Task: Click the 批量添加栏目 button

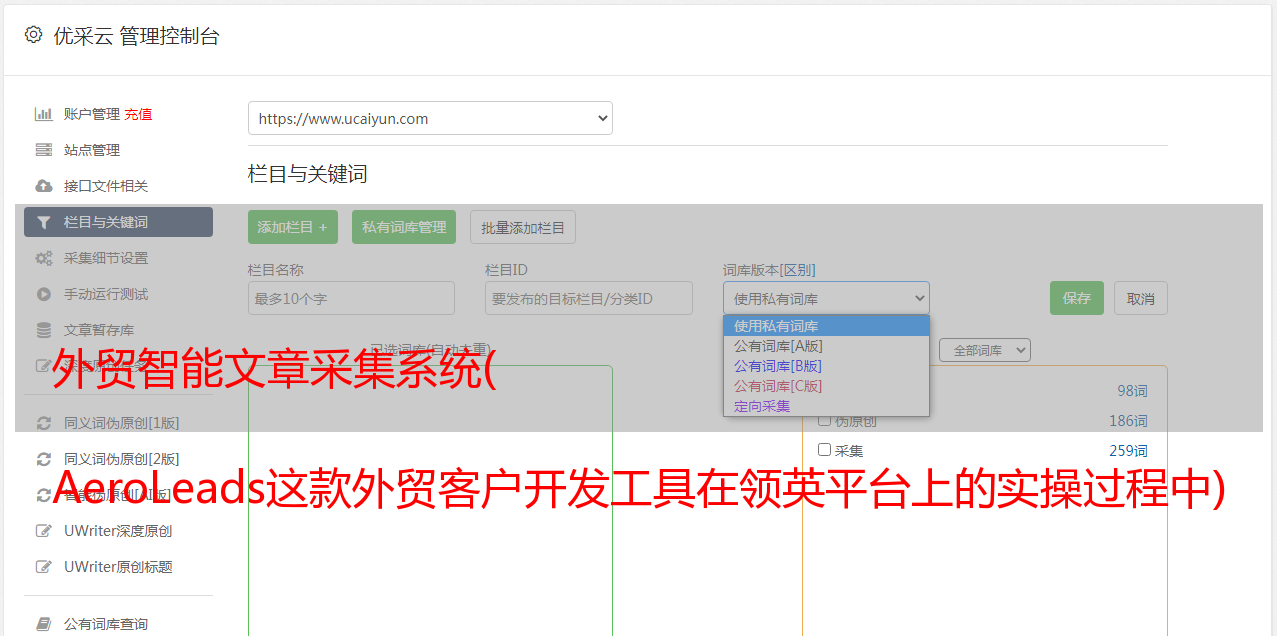Action: 523,227
